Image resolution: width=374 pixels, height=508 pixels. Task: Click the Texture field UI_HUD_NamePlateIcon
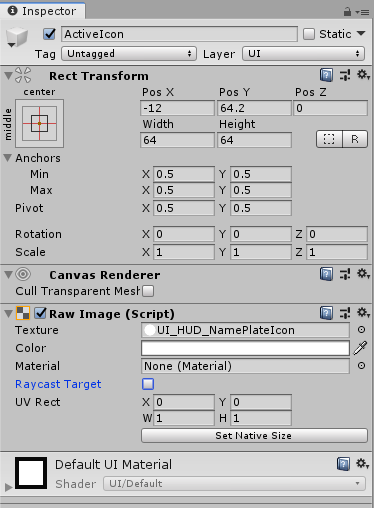click(245, 330)
